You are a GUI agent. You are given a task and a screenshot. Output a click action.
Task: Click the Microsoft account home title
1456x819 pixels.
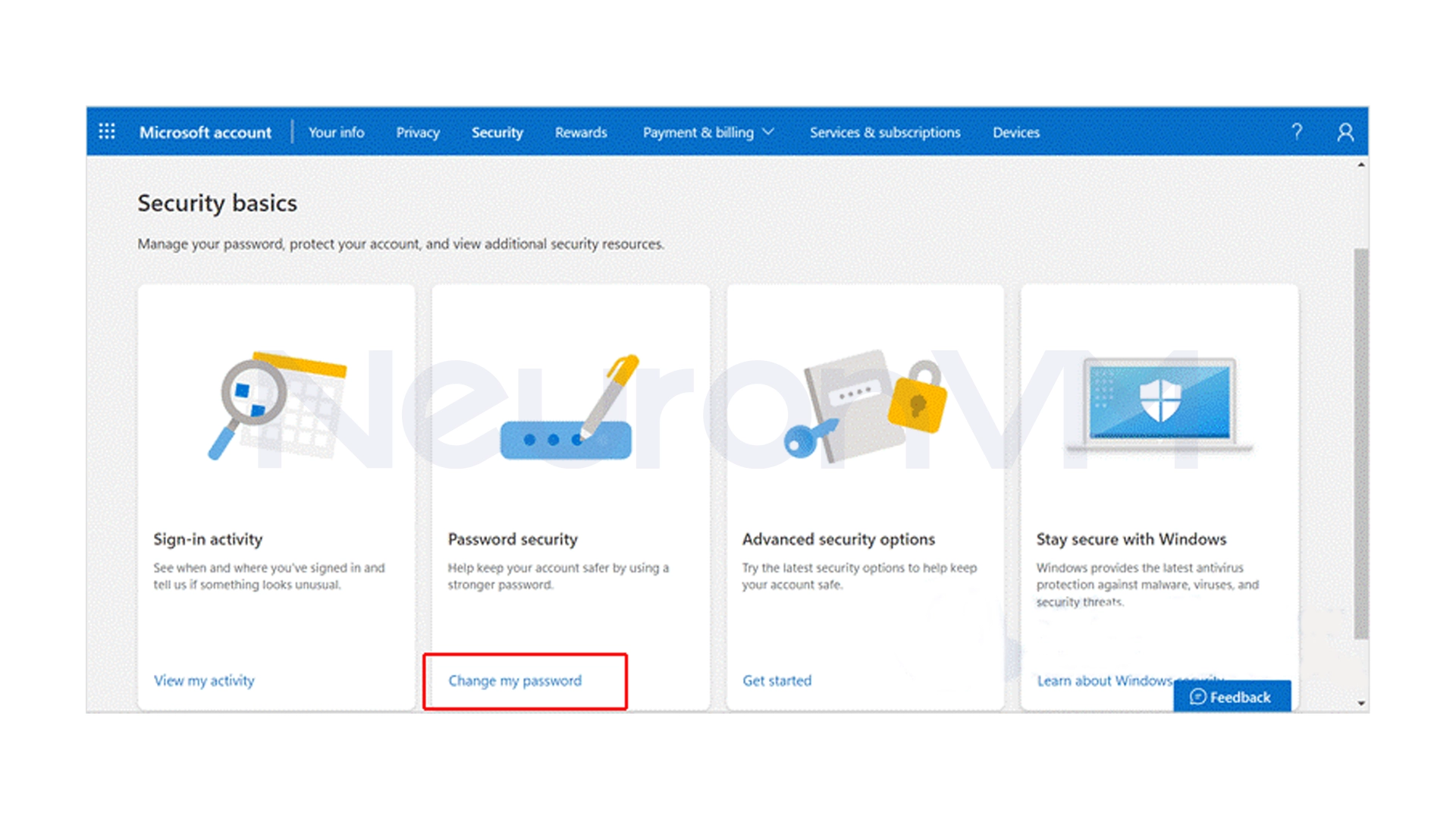[205, 132]
